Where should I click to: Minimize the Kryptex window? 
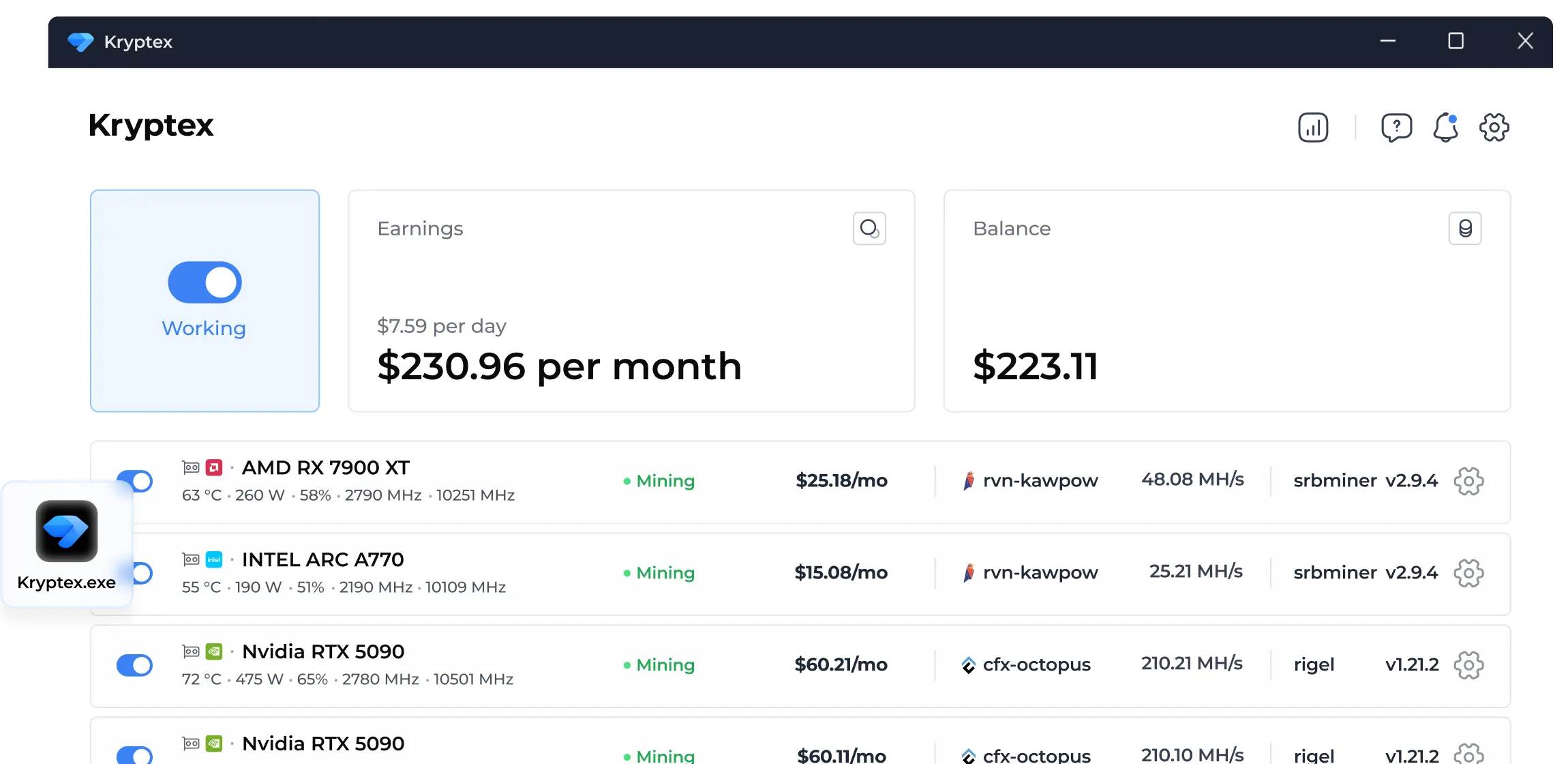1387,42
